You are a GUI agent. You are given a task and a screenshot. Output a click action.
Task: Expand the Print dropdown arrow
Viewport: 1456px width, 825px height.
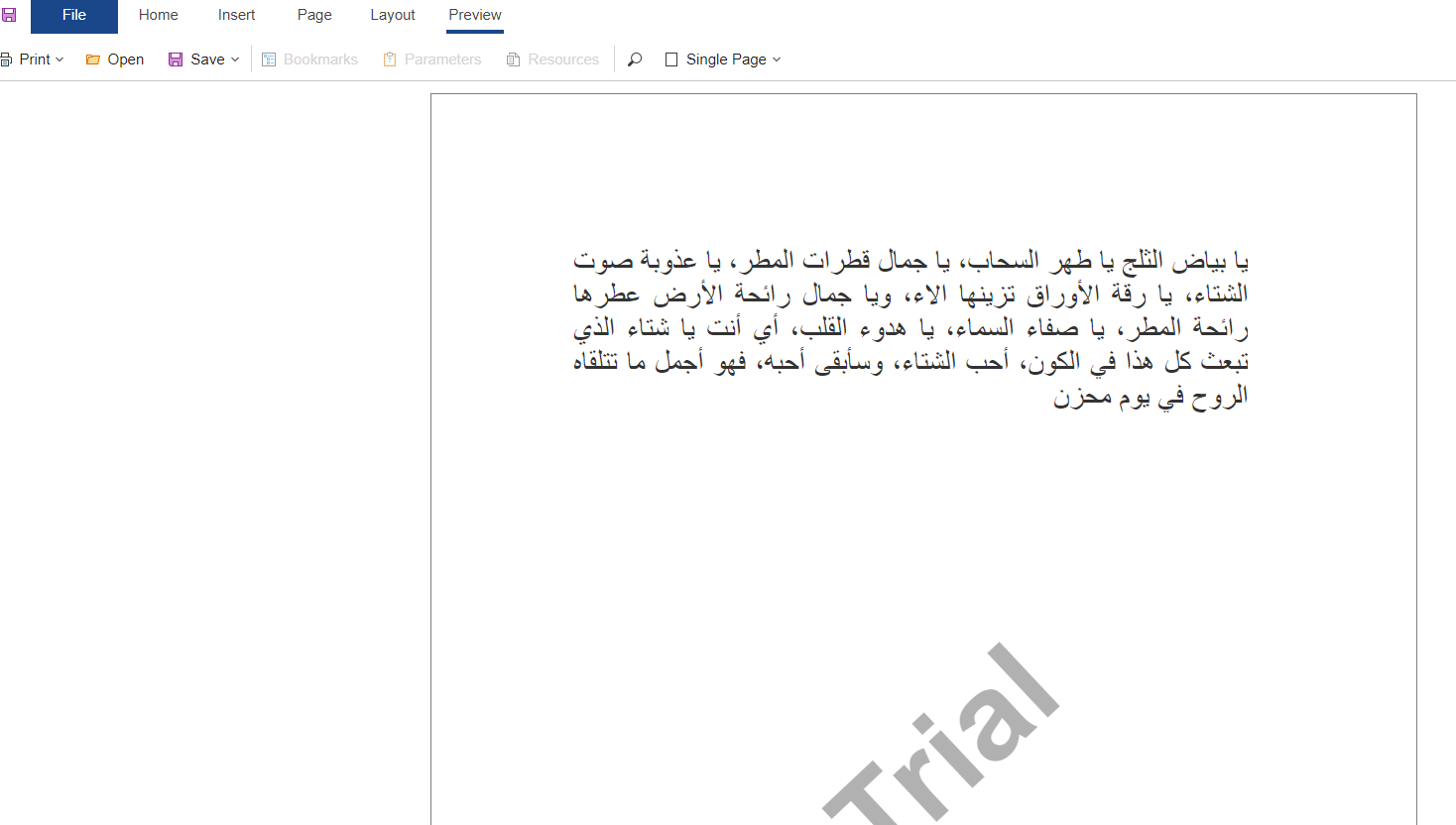tap(60, 59)
